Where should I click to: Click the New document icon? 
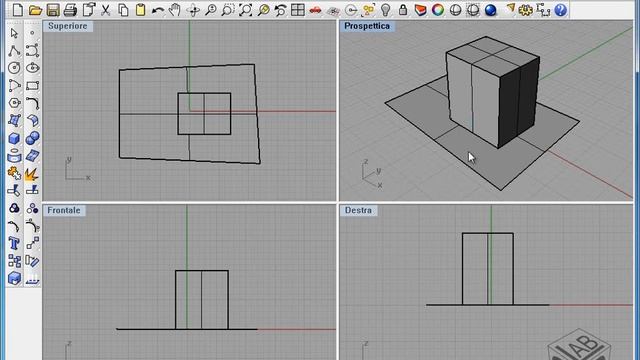pyautogui.click(x=18, y=9)
